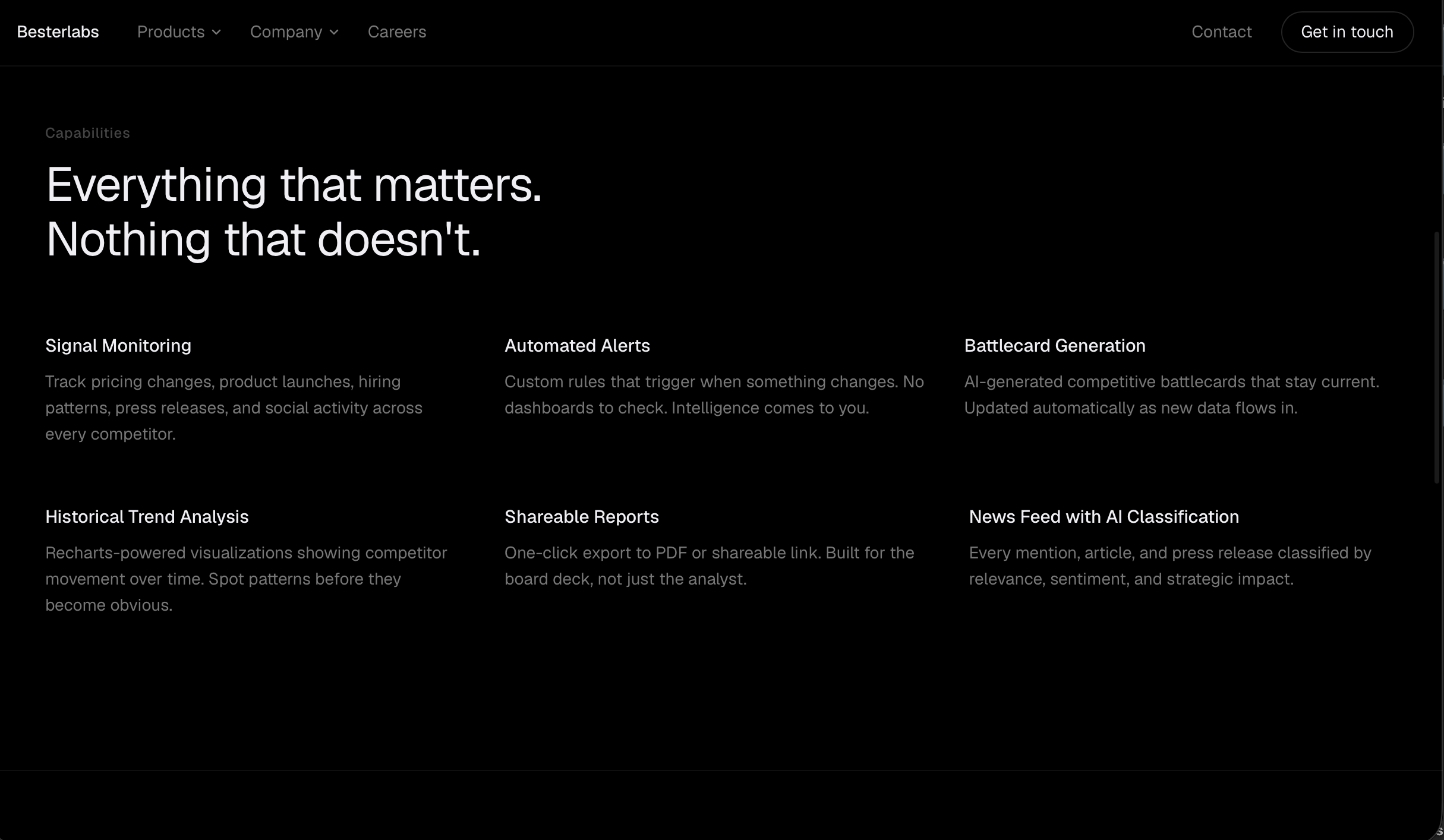
Task: Open the Contact link
Action: [x=1221, y=32]
